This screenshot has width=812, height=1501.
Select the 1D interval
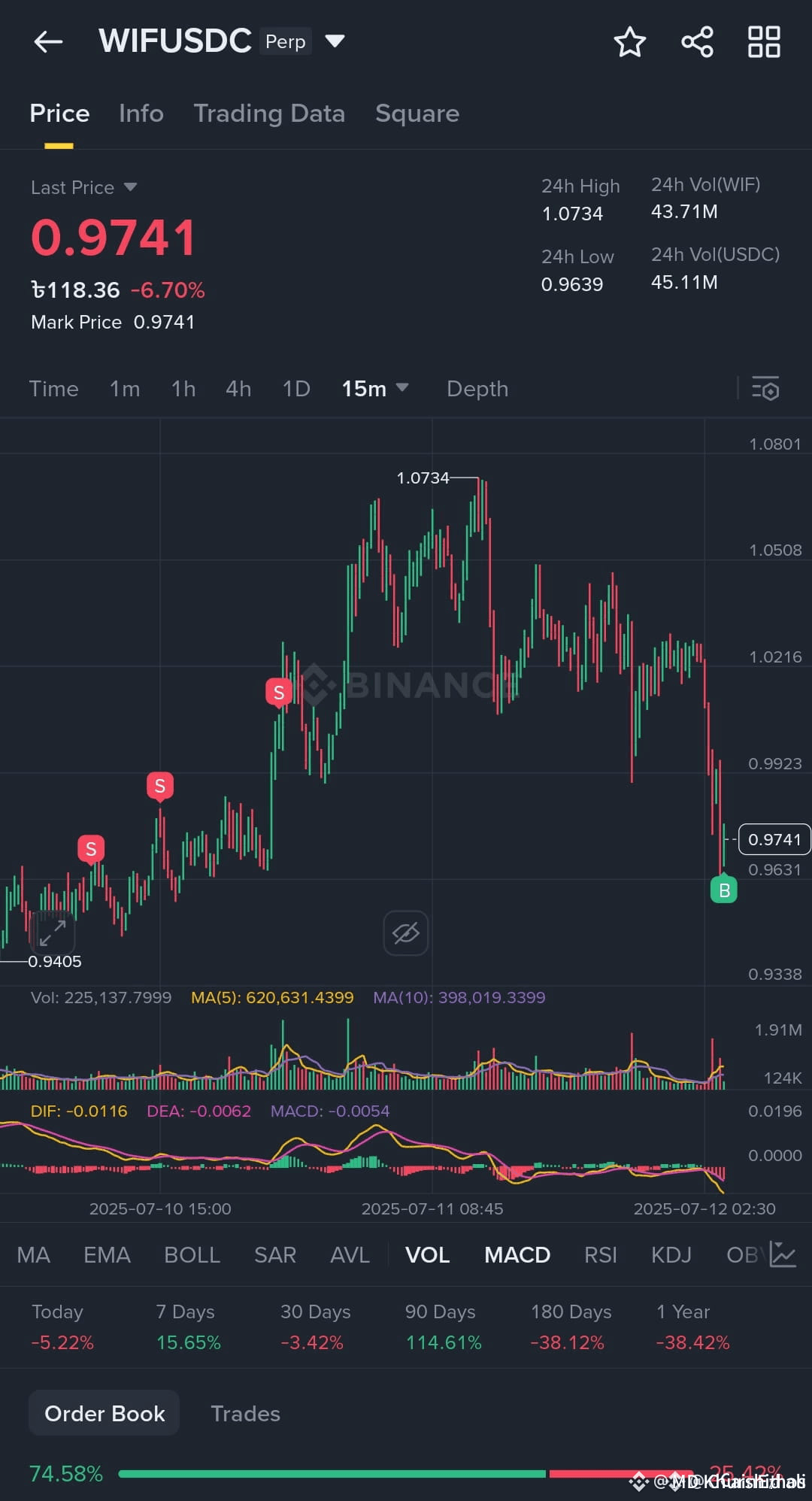coord(296,389)
